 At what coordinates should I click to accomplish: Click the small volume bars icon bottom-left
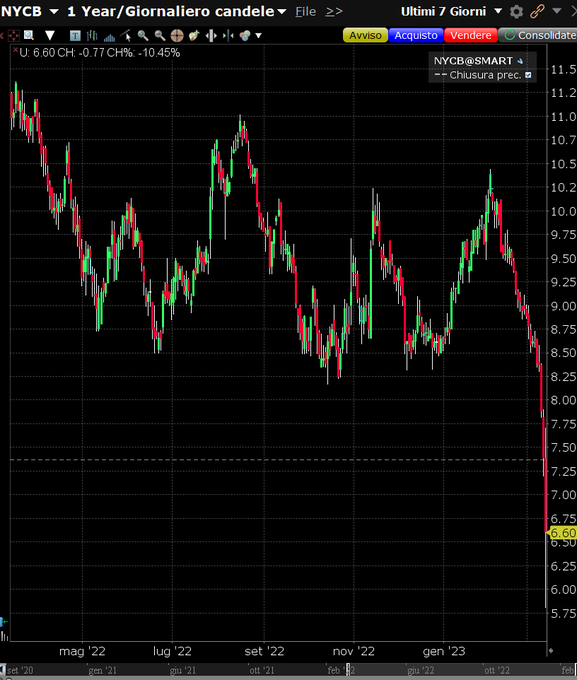click(4, 637)
